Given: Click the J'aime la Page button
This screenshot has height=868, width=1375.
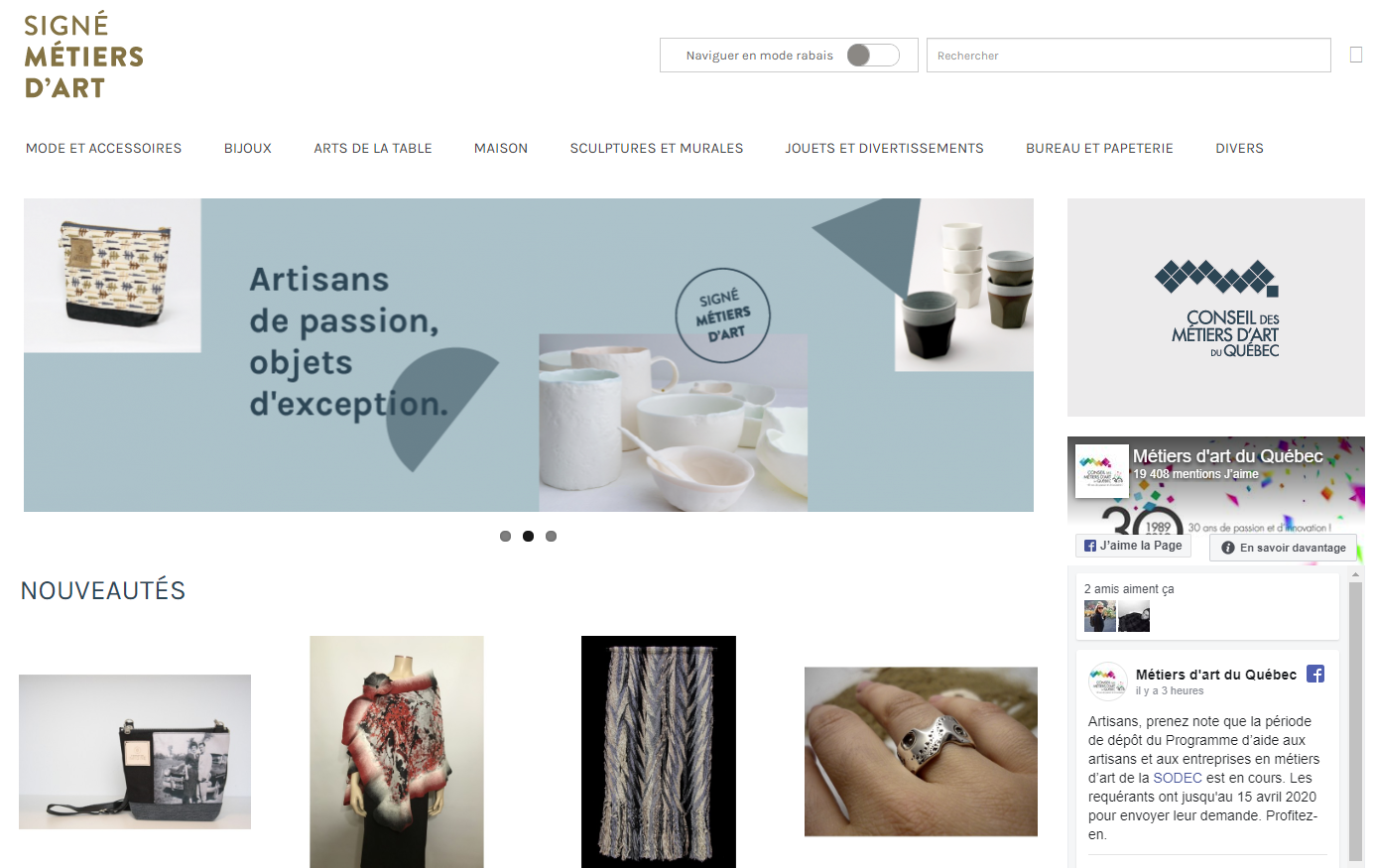Looking at the screenshot, I should (x=1133, y=546).
